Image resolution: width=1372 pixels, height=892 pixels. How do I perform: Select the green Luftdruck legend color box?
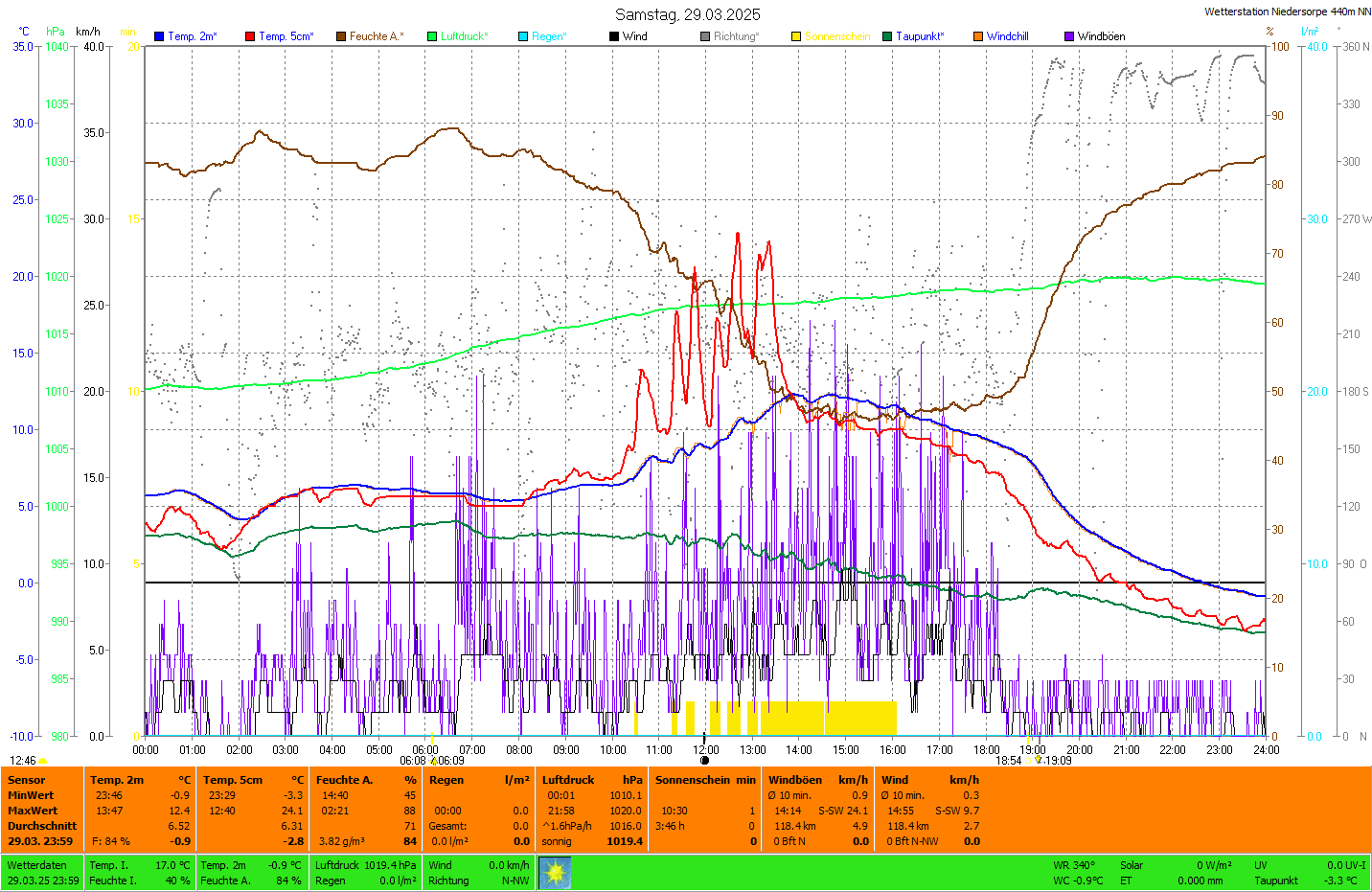click(432, 36)
